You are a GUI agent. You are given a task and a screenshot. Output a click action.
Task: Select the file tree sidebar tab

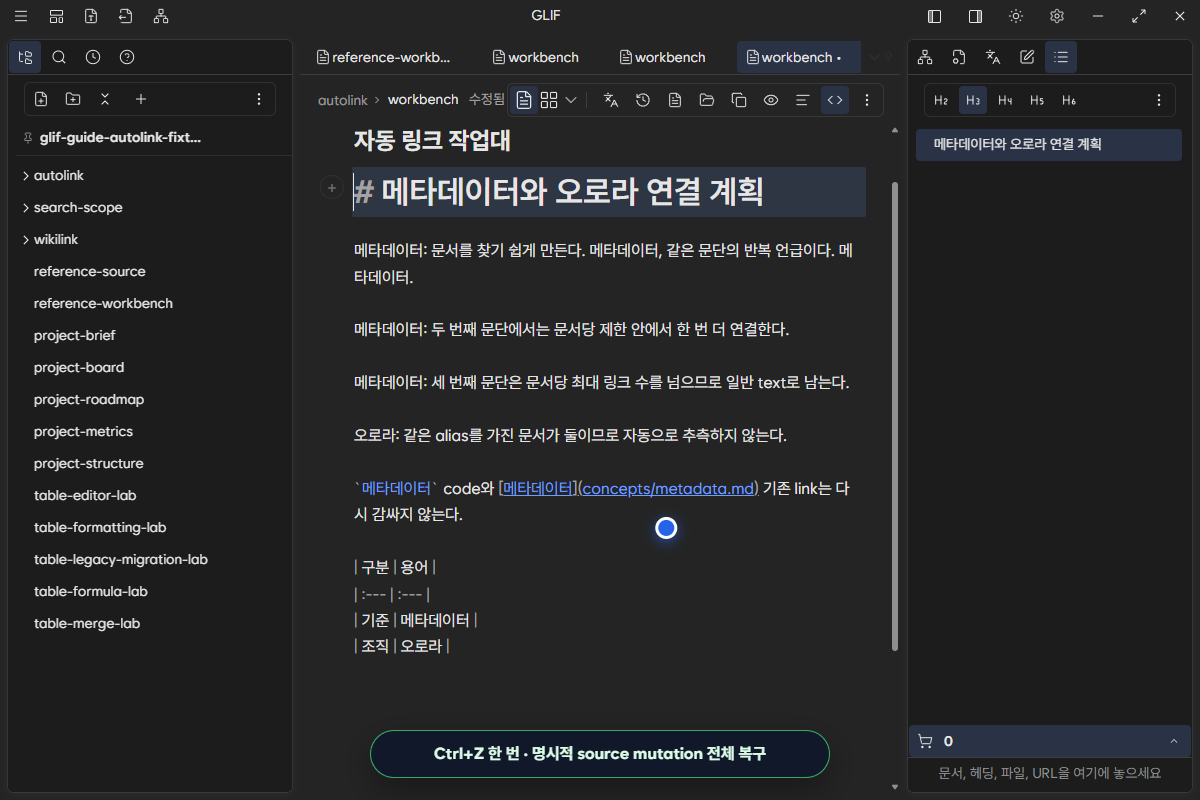tap(25, 57)
